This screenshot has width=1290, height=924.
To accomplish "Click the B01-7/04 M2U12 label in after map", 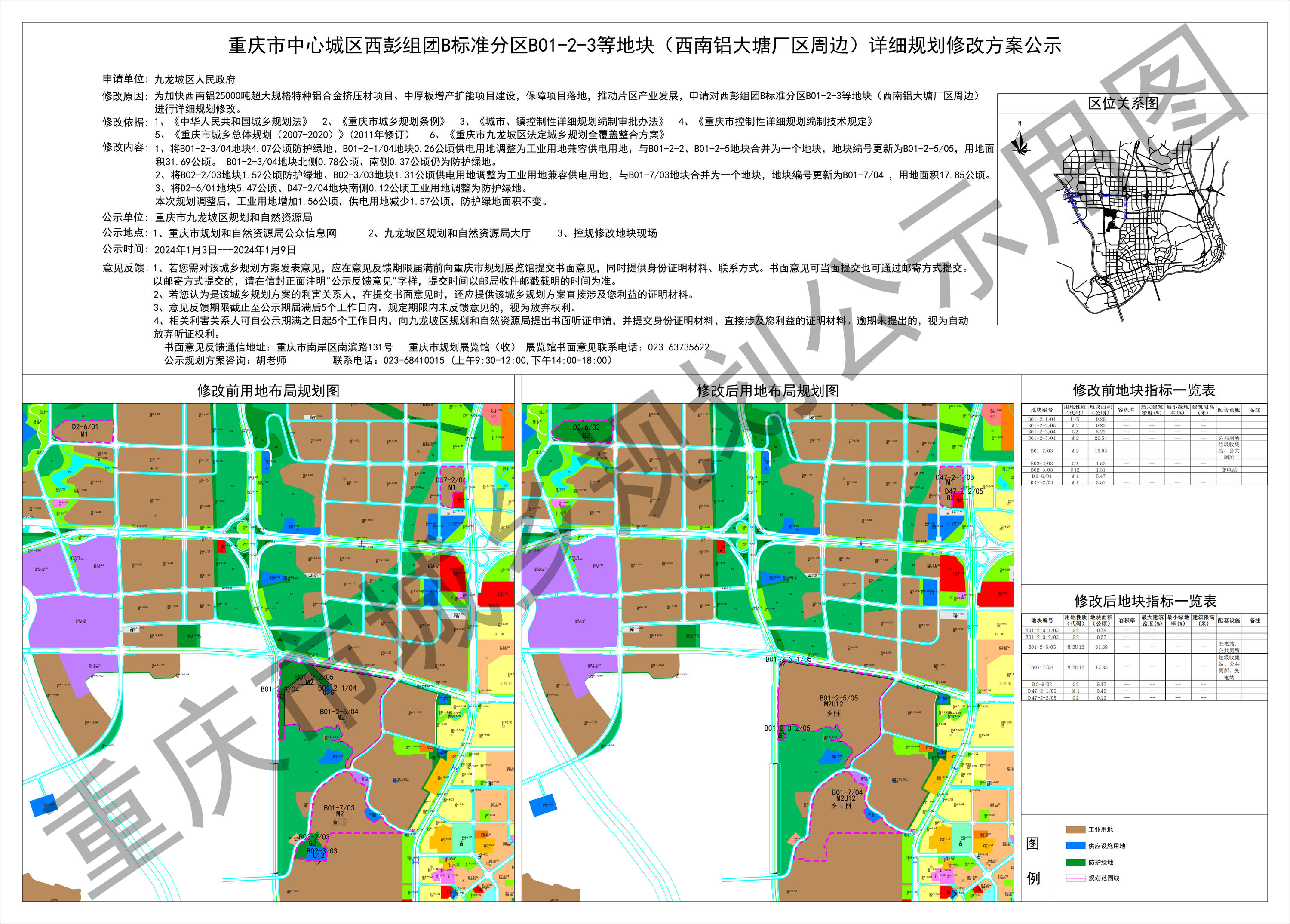I will click(847, 795).
